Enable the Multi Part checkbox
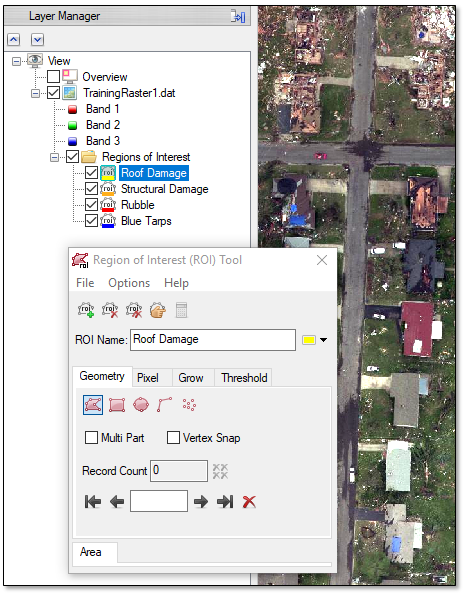 [91, 438]
